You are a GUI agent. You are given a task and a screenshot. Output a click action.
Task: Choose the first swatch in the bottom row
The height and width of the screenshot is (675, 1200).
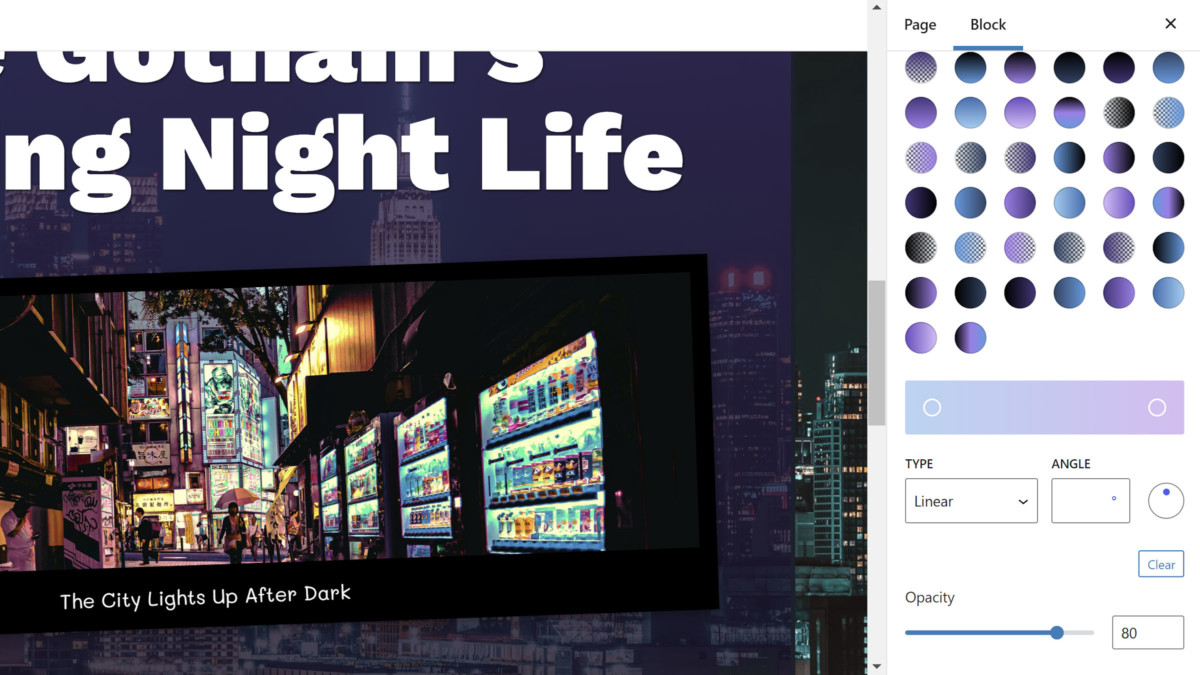tap(921, 337)
